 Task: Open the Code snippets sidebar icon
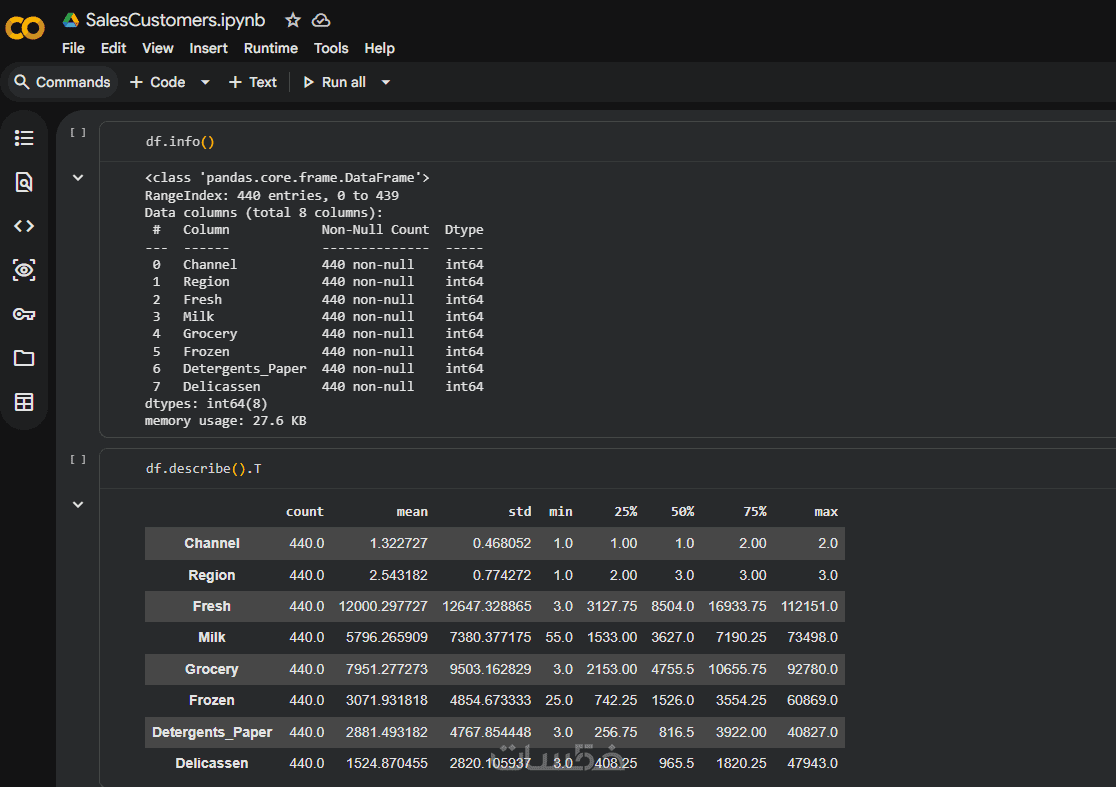click(x=24, y=226)
